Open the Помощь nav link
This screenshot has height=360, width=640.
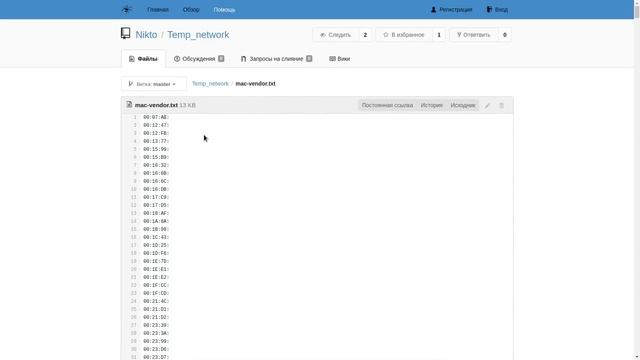point(224,9)
